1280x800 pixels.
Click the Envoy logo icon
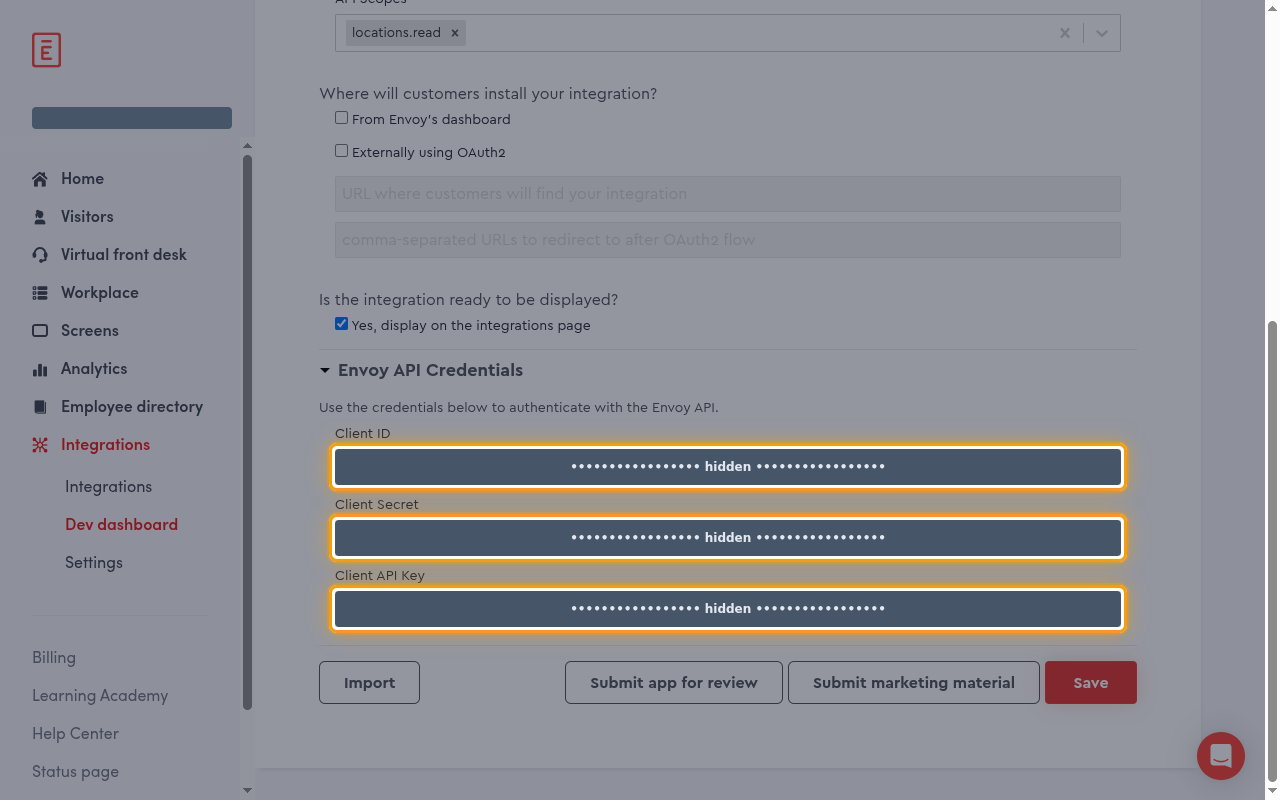point(46,50)
